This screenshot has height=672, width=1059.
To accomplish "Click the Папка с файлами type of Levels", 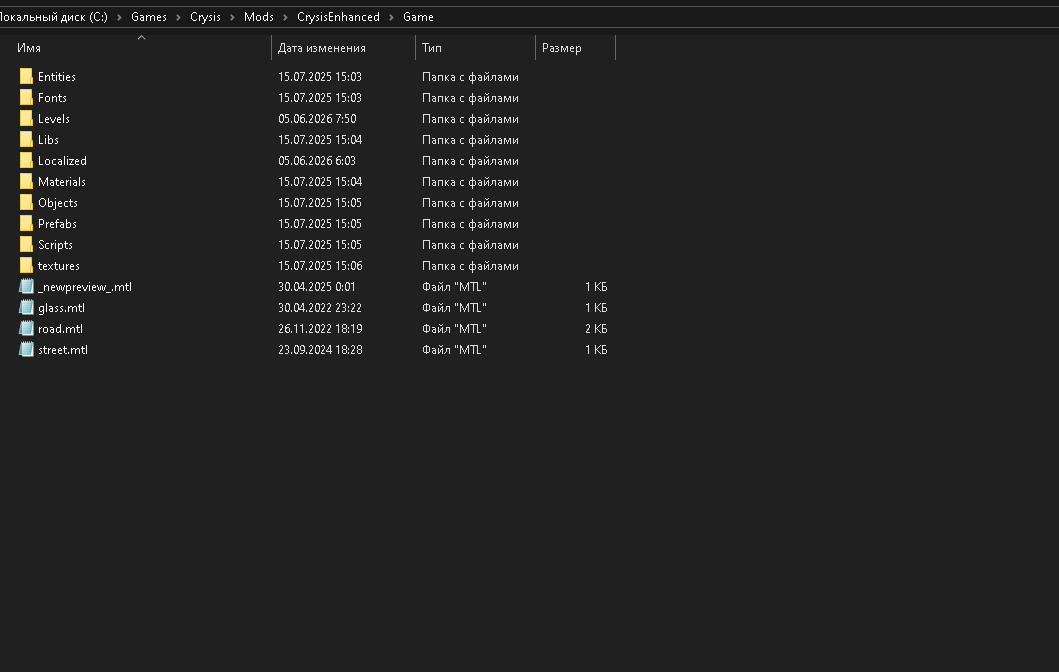I will [470, 119].
